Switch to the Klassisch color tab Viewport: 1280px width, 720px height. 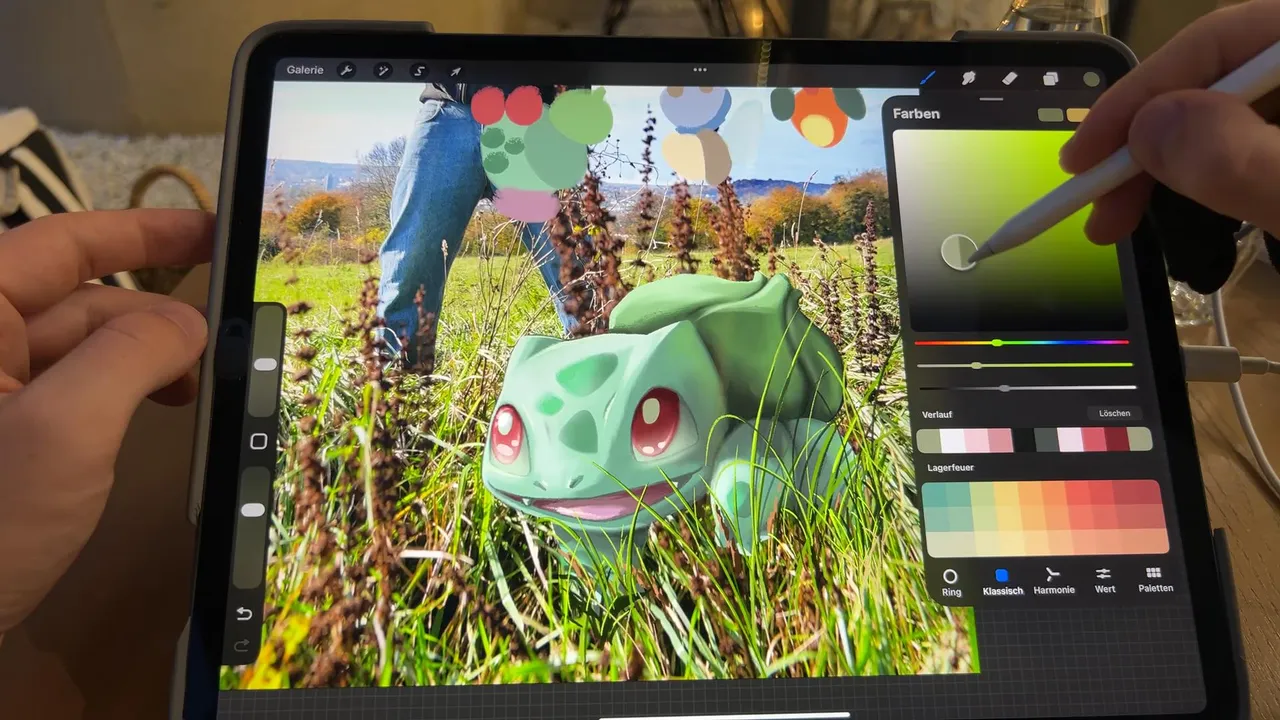[x=1002, y=582]
